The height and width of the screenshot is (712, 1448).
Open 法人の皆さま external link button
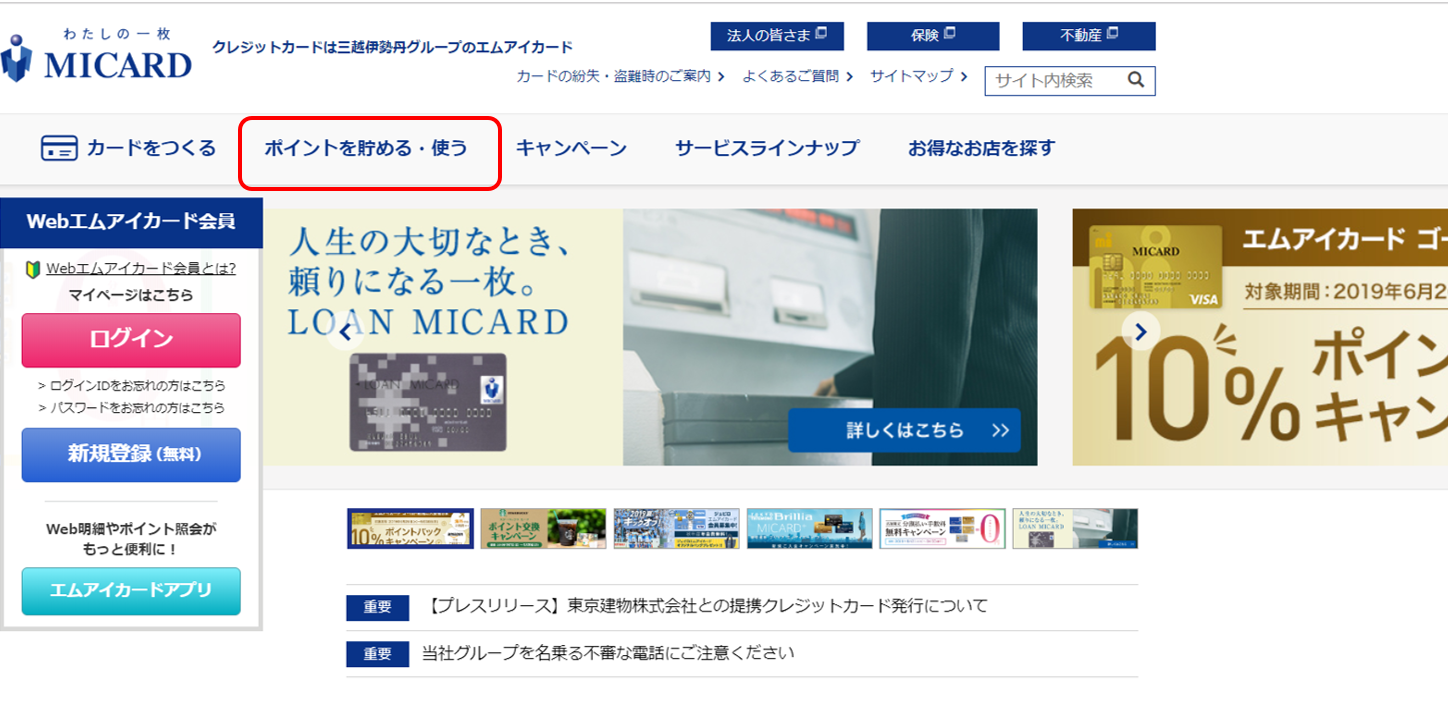[x=777, y=36]
